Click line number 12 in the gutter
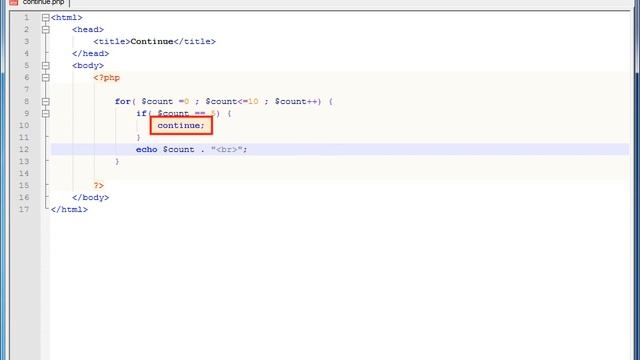 [x=24, y=149]
